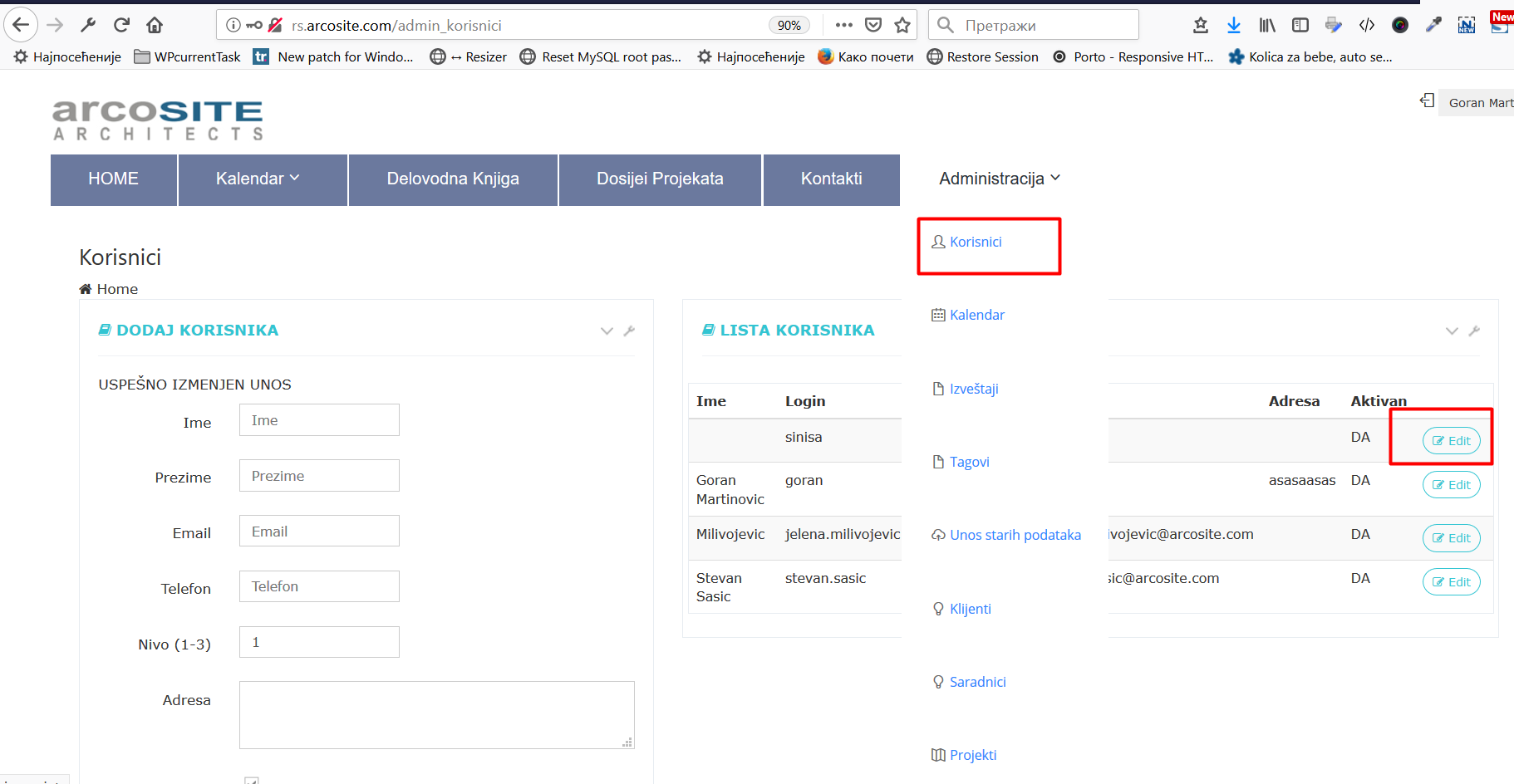This screenshot has height=784, width=1514.
Task: Collapse the Dodaj Korisnika panel chevron
Action: point(607,331)
